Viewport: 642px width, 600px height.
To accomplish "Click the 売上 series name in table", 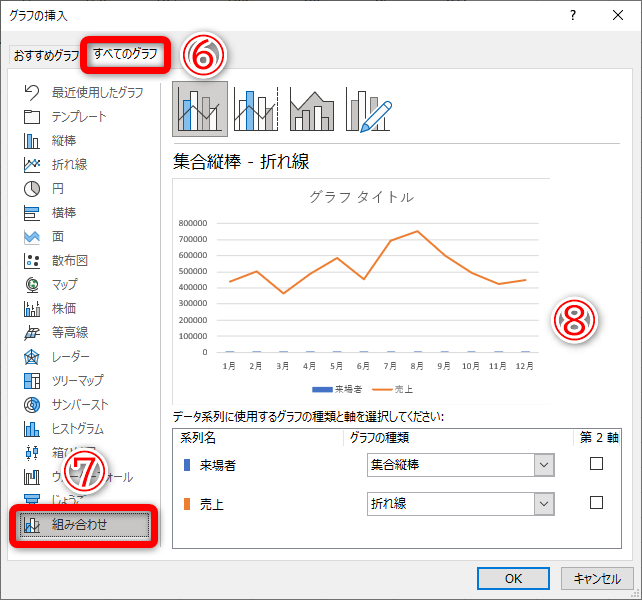I will 212,504.
